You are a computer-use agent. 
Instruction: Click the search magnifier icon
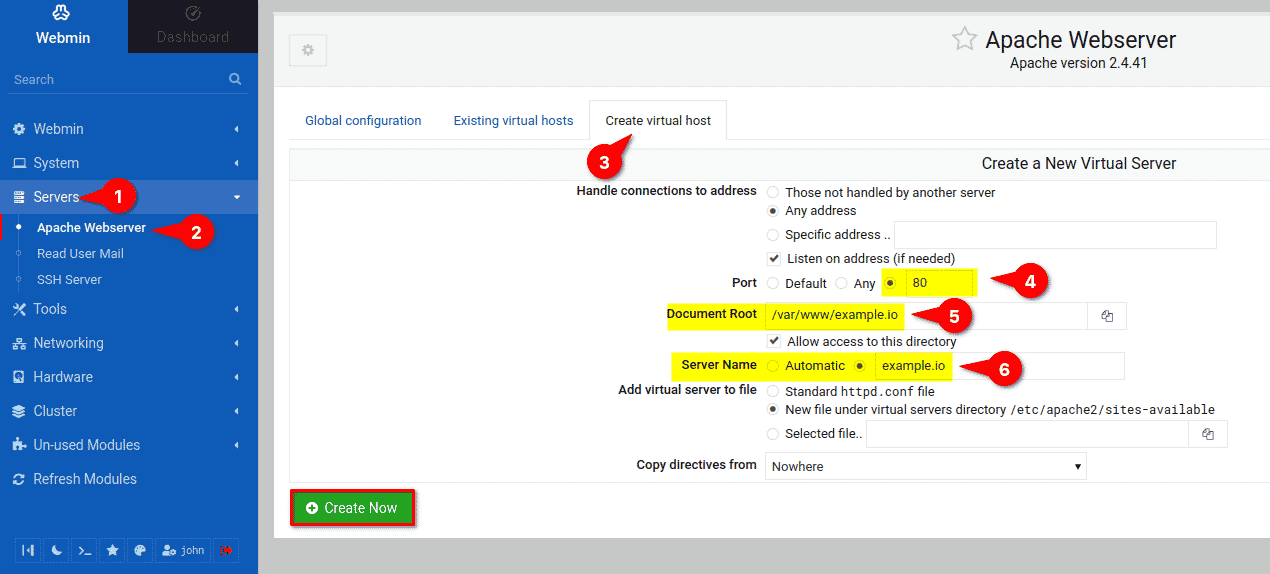pos(235,79)
